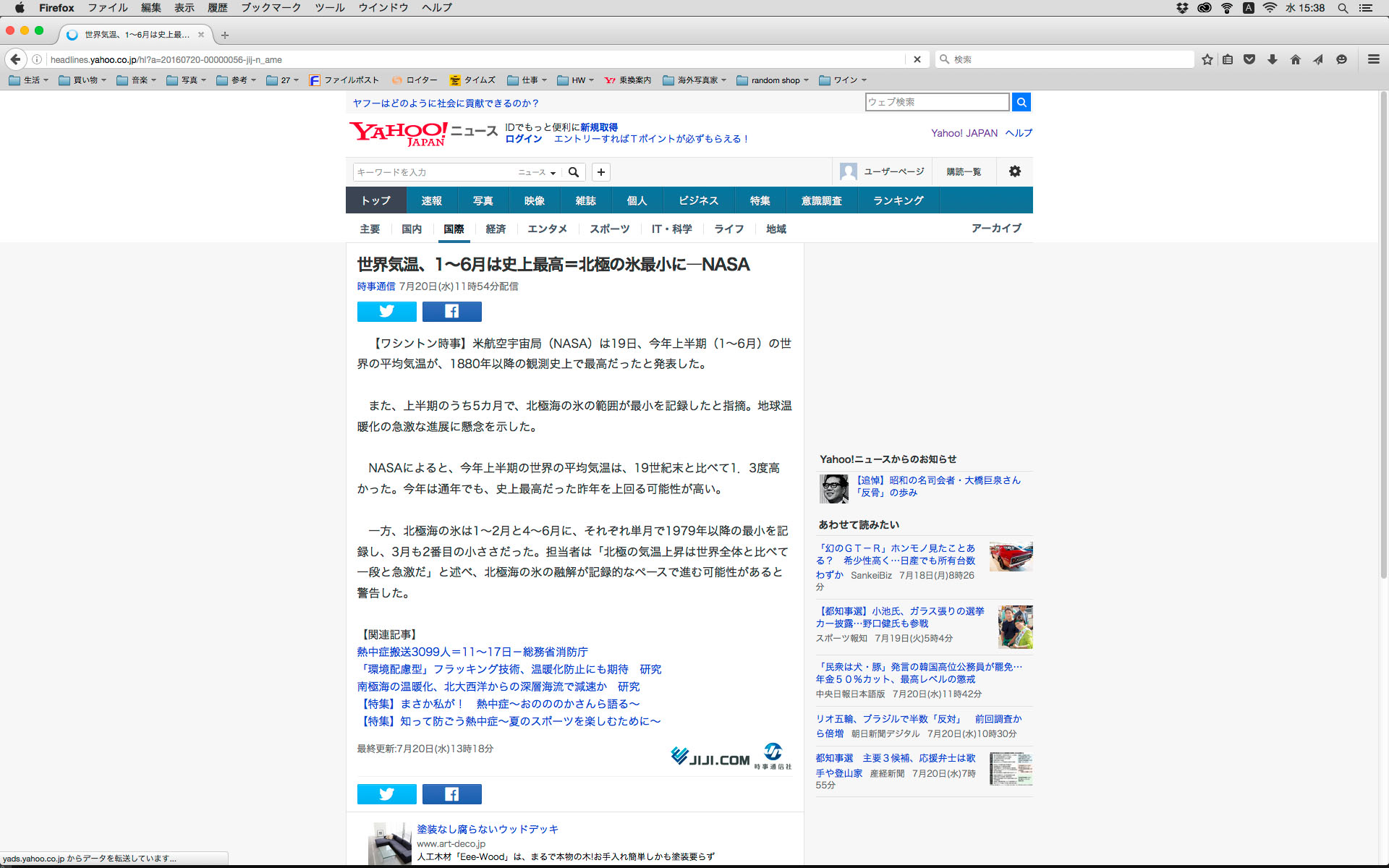
Task: Go to Firefox home page icon
Action: pyautogui.click(x=1295, y=59)
